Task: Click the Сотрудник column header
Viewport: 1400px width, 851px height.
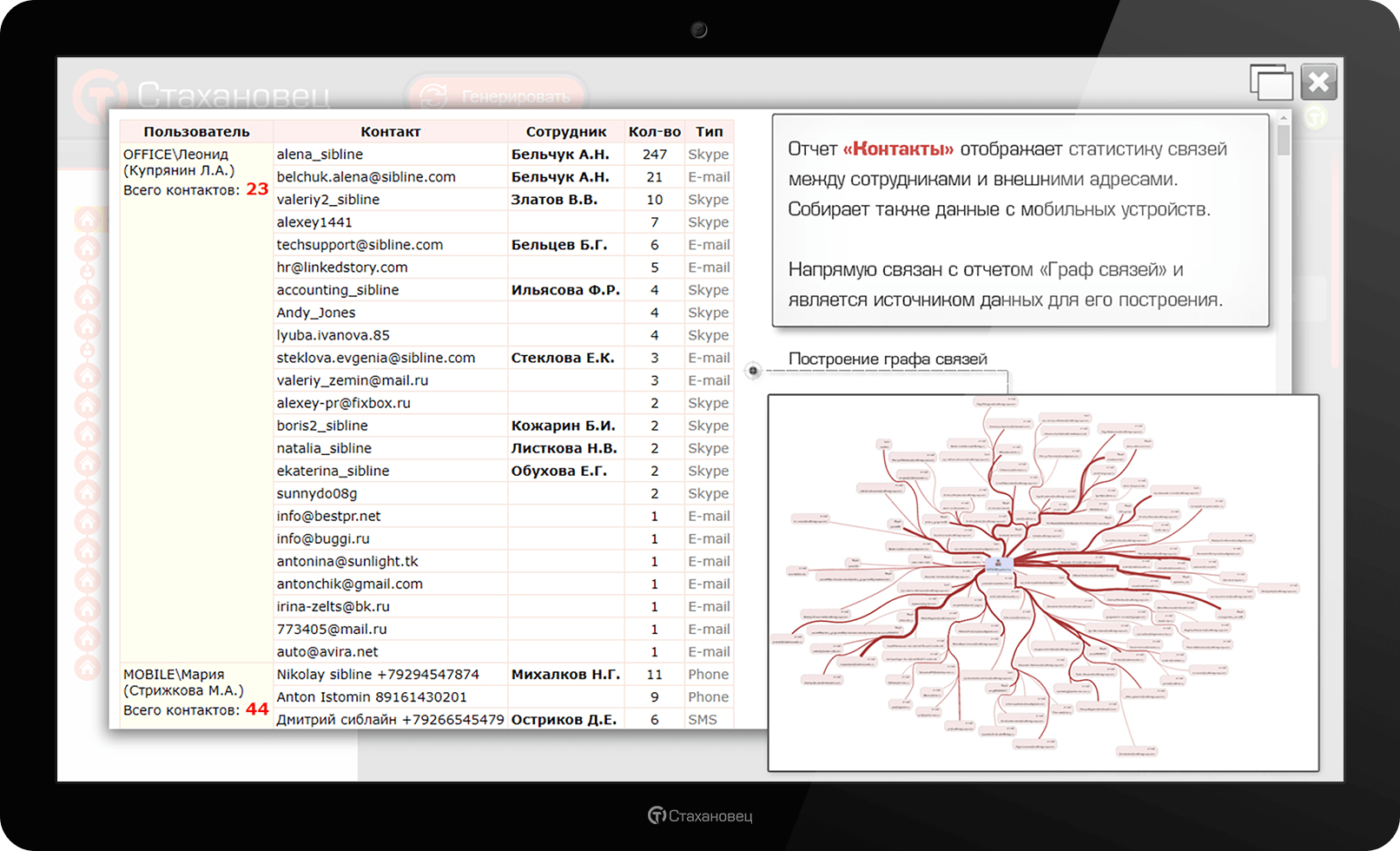Action: [x=565, y=132]
